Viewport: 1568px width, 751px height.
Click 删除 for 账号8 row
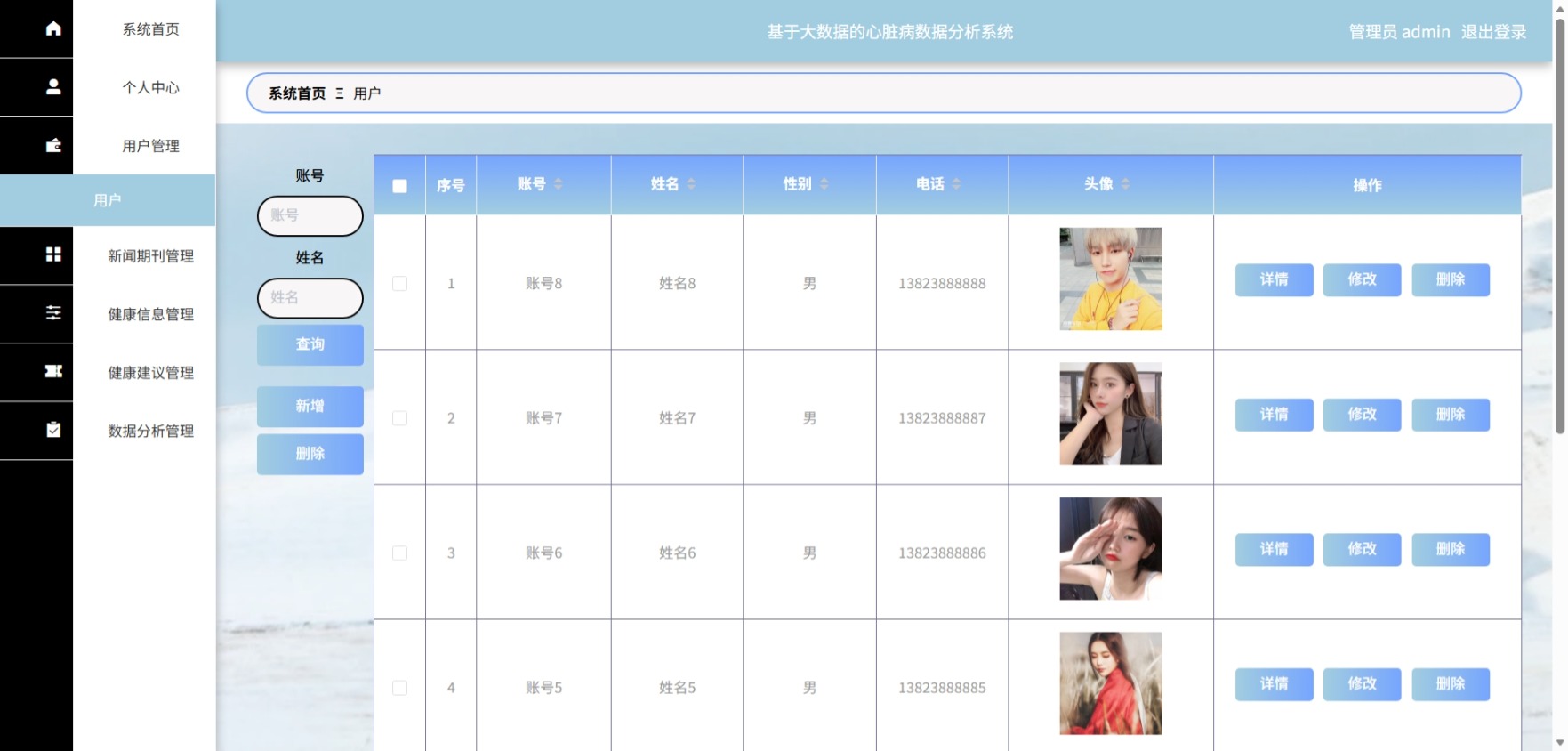click(1451, 279)
